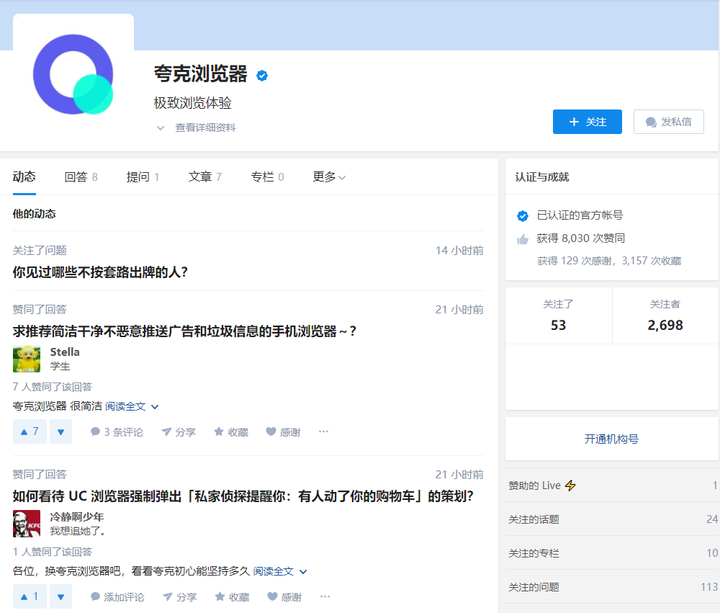Image resolution: width=720 pixels, height=613 pixels.
Task: Open question 你见过哪些不按套路出牌的人?
Action: [x=100, y=272]
